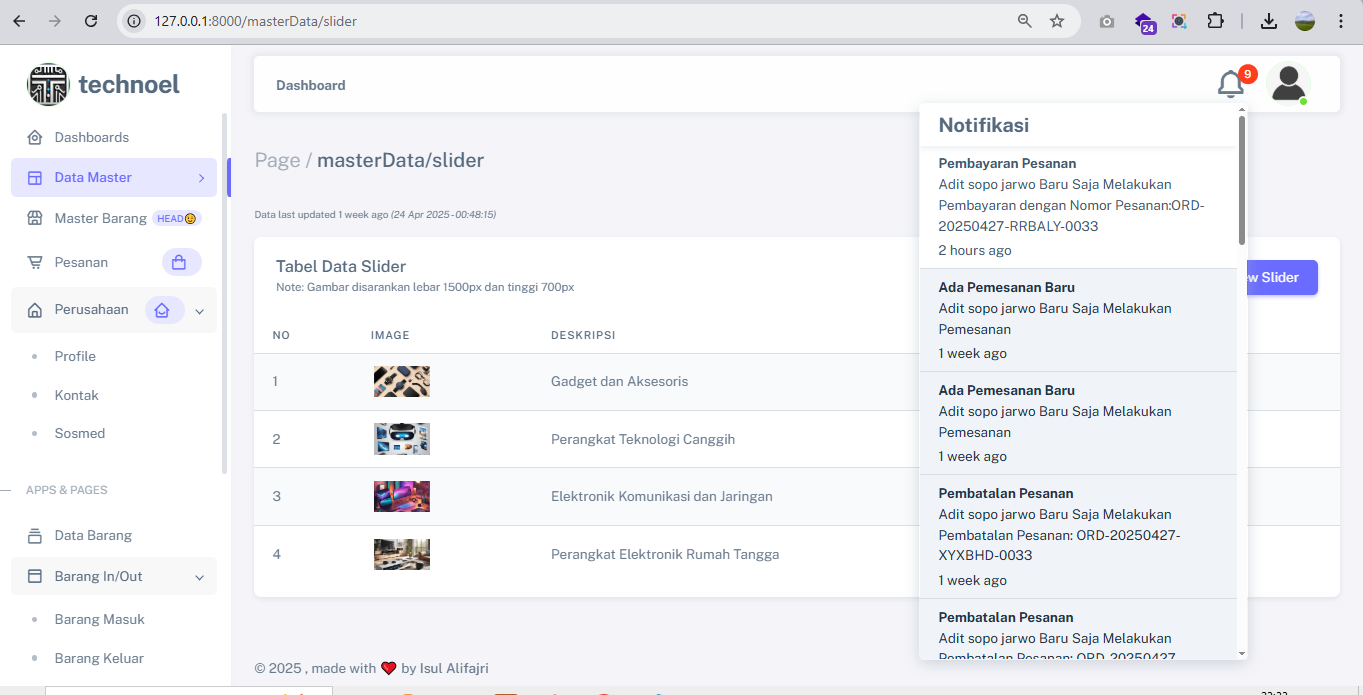Bookmark this page with star icon
This screenshot has width=1363, height=695.
pos(1057,21)
